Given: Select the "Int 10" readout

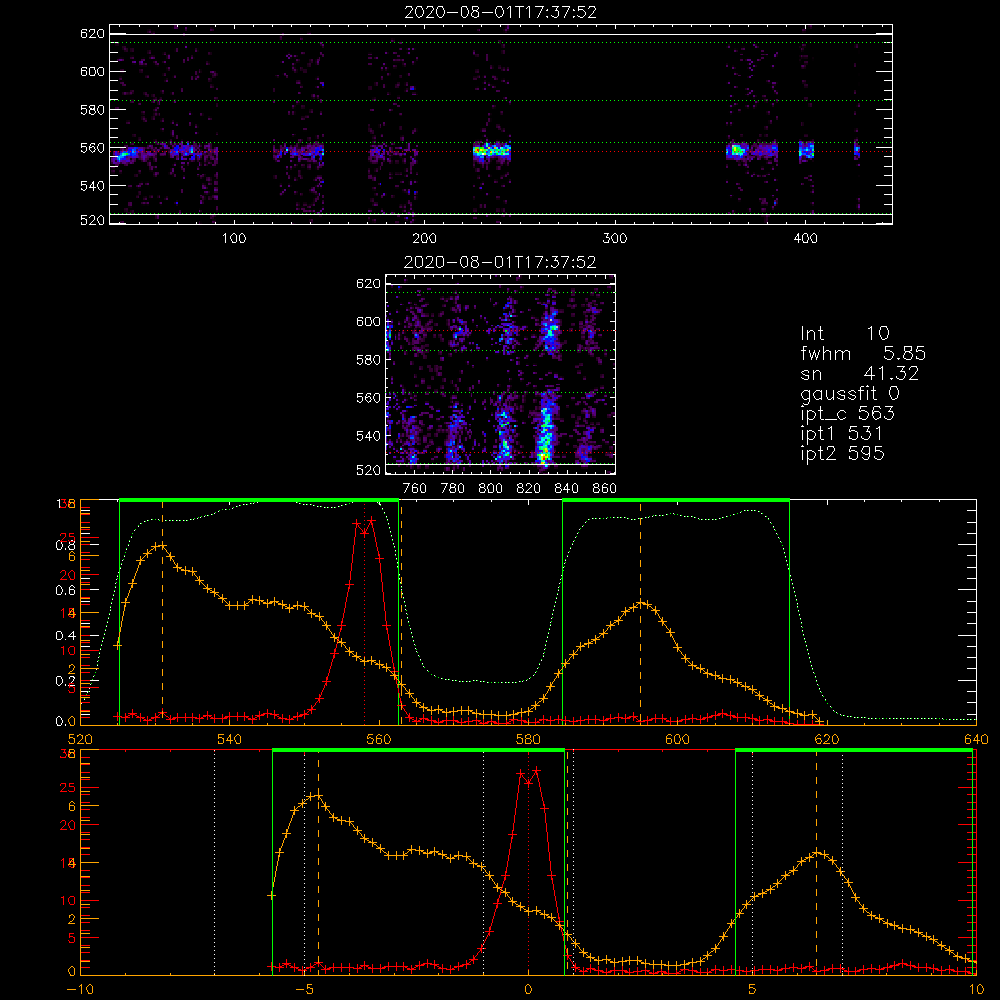Looking at the screenshot, I should [x=844, y=334].
